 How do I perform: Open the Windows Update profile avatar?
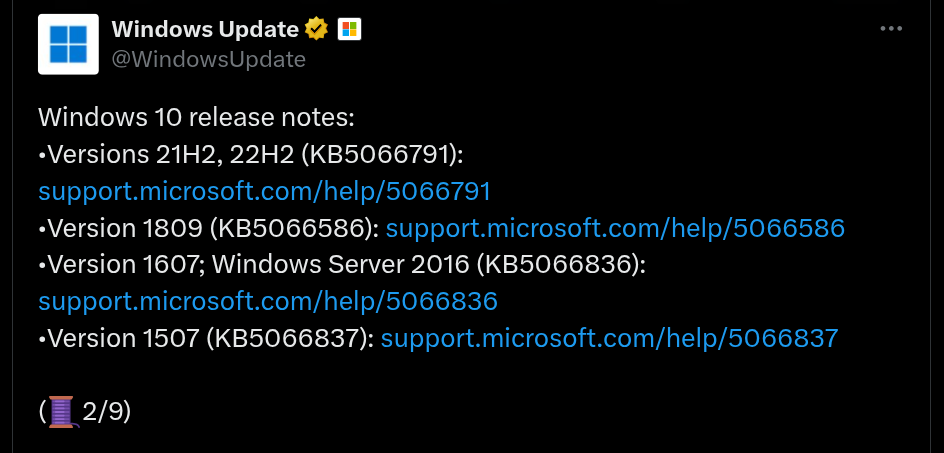68,44
